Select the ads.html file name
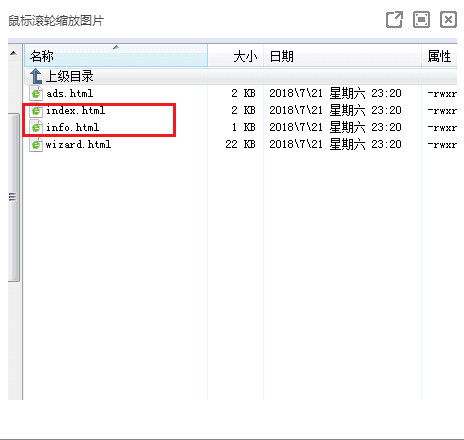 [x=70, y=94]
